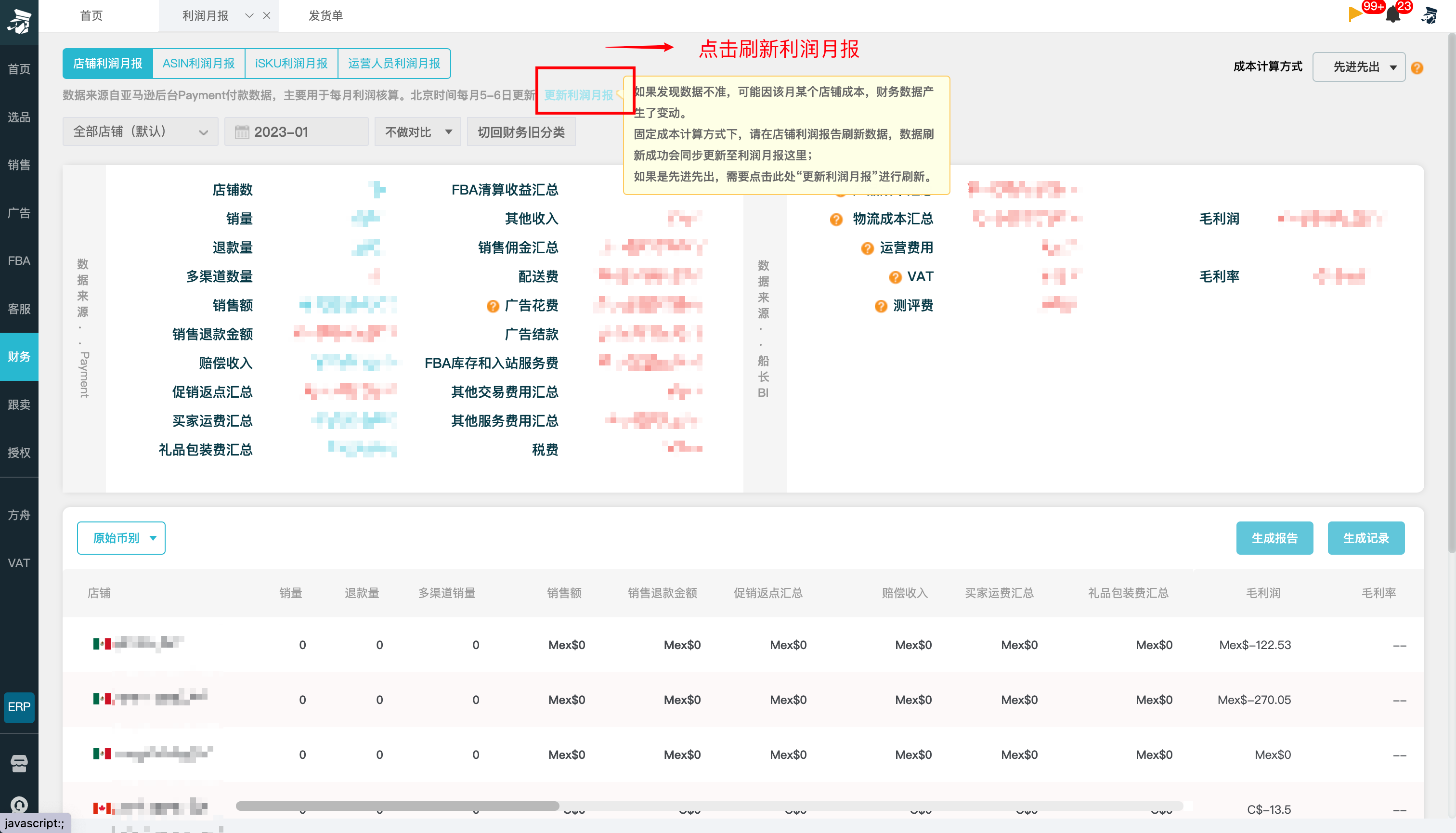1456x833 pixels.
Task: Open FBA in the left sidebar
Action: 19,261
